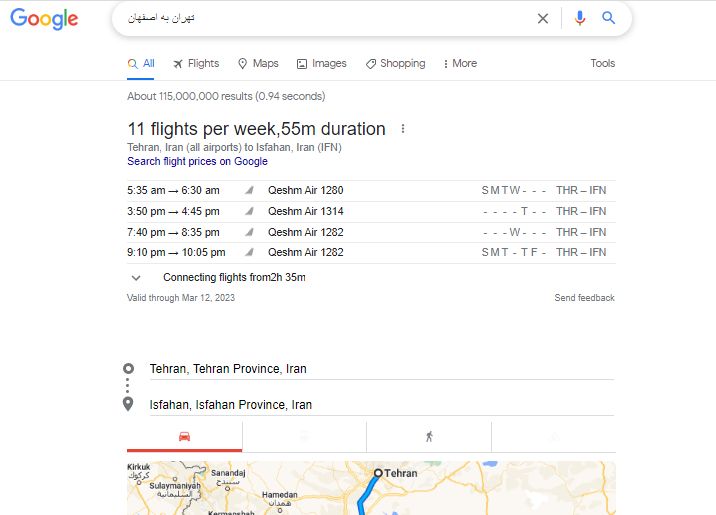This screenshot has width=716, height=515.
Task: Click the blue magnifier search icon
Action: (x=608, y=18)
